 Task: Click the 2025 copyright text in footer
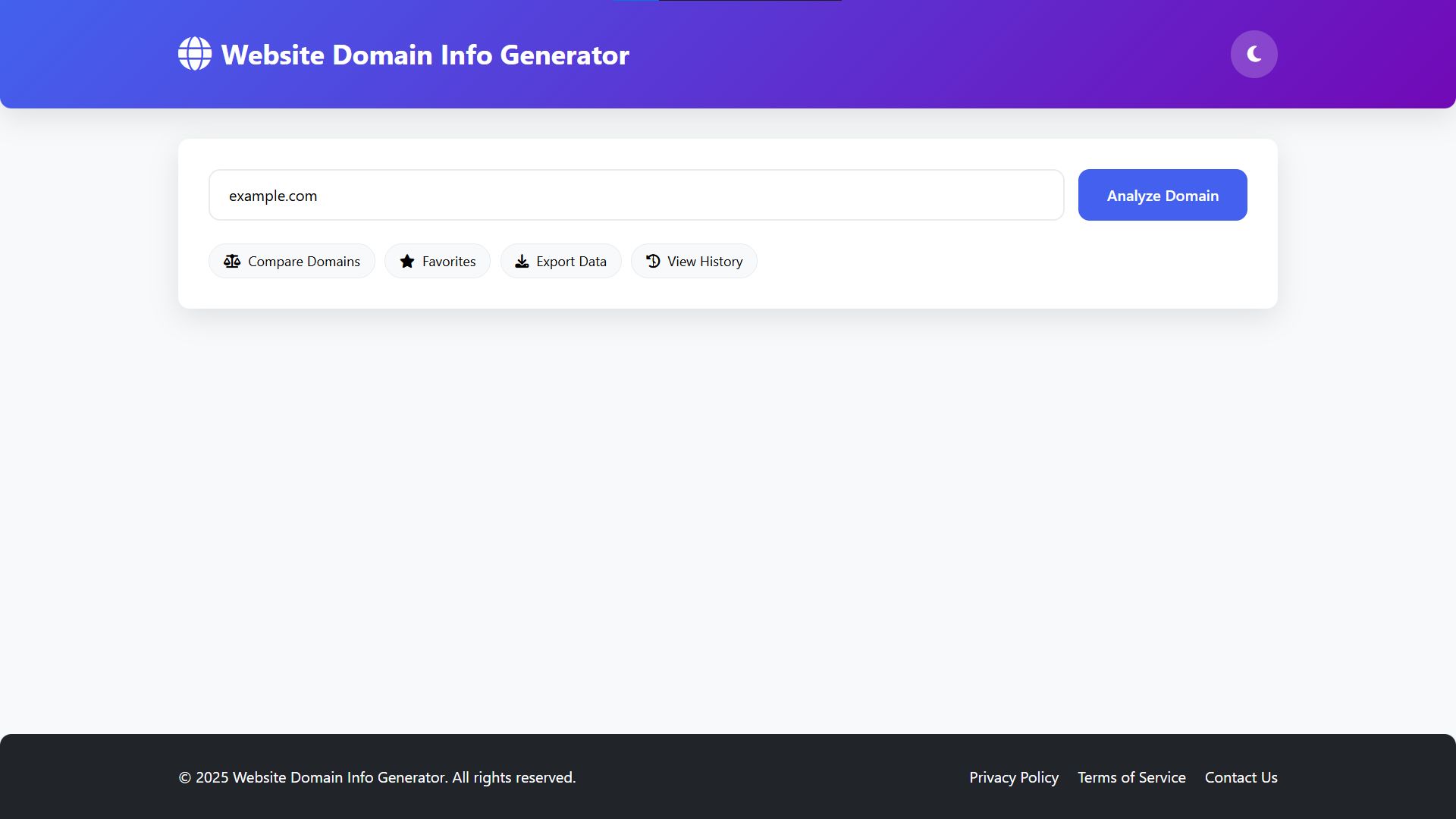click(x=377, y=777)
